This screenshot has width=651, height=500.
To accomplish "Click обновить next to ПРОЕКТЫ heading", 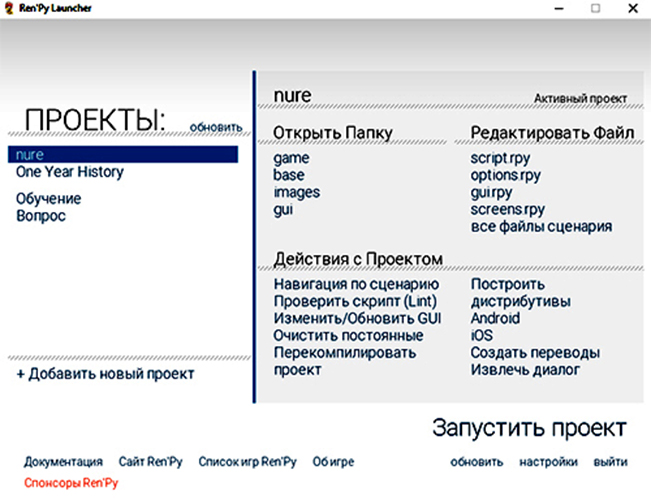I will click(x=216, y=127).
